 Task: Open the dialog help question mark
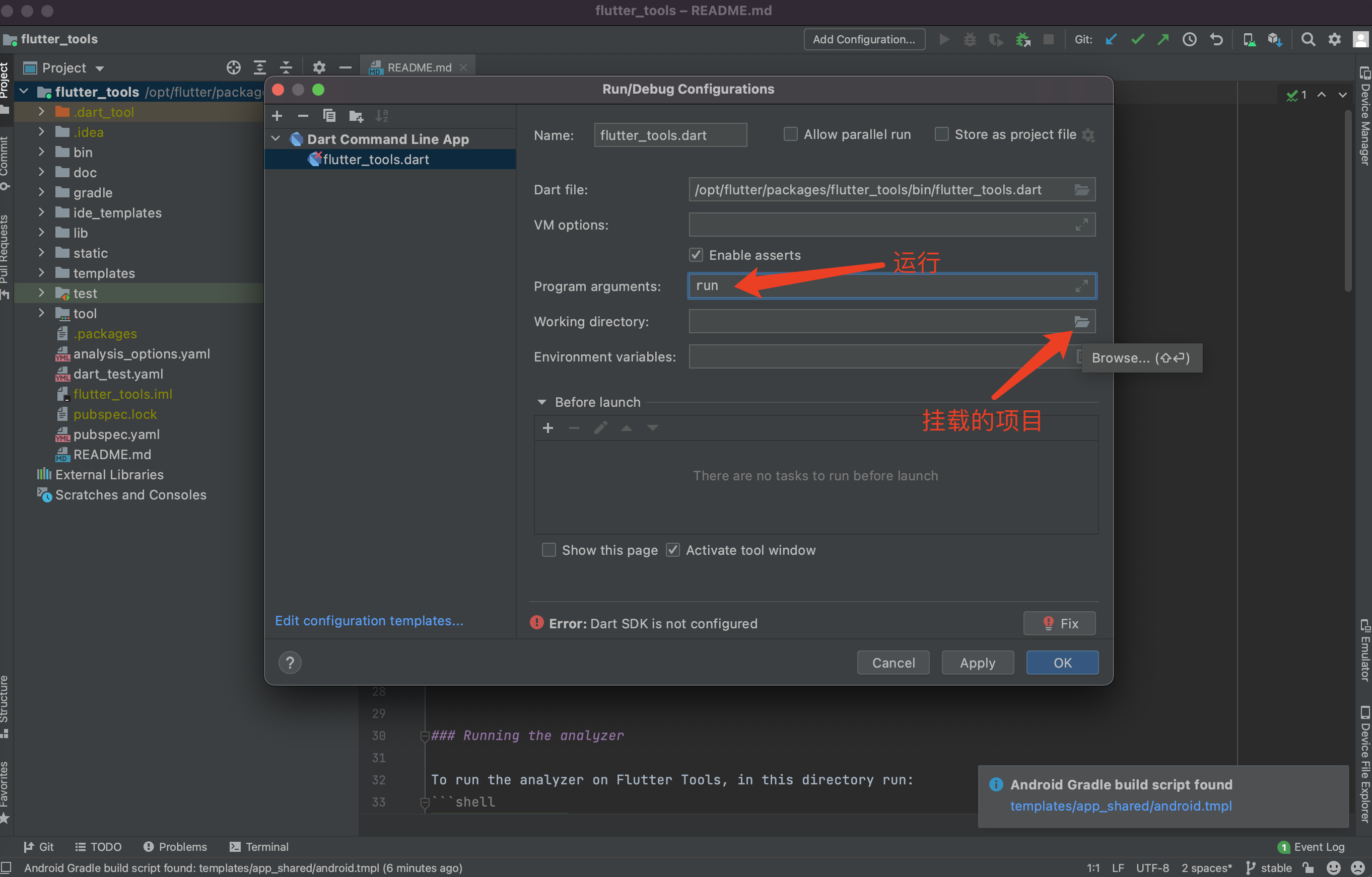pos(290,663)
